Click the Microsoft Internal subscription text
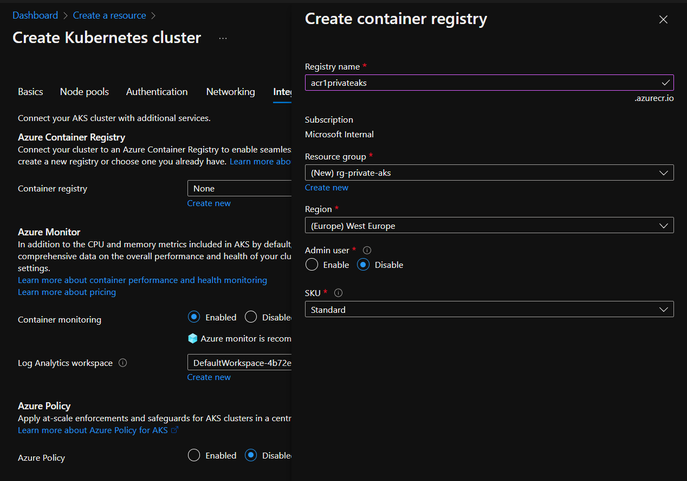This screenshot has width=687, height=481. point(339,134)
